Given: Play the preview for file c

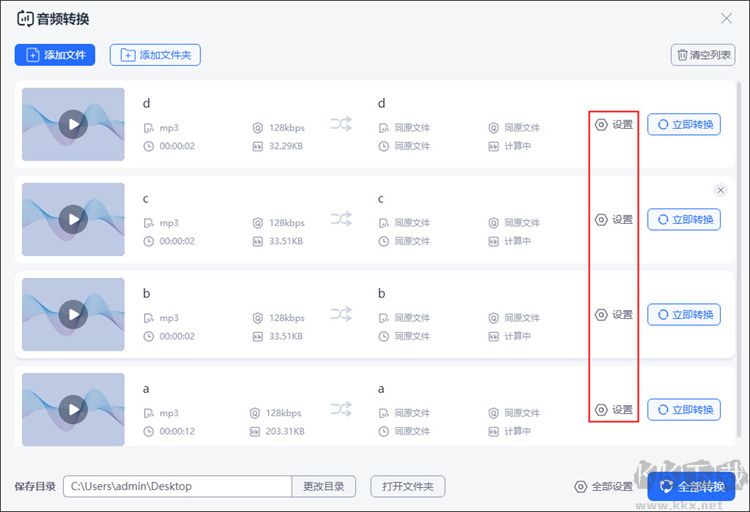Looking at the screenshot, I should [x=72, y=219].
